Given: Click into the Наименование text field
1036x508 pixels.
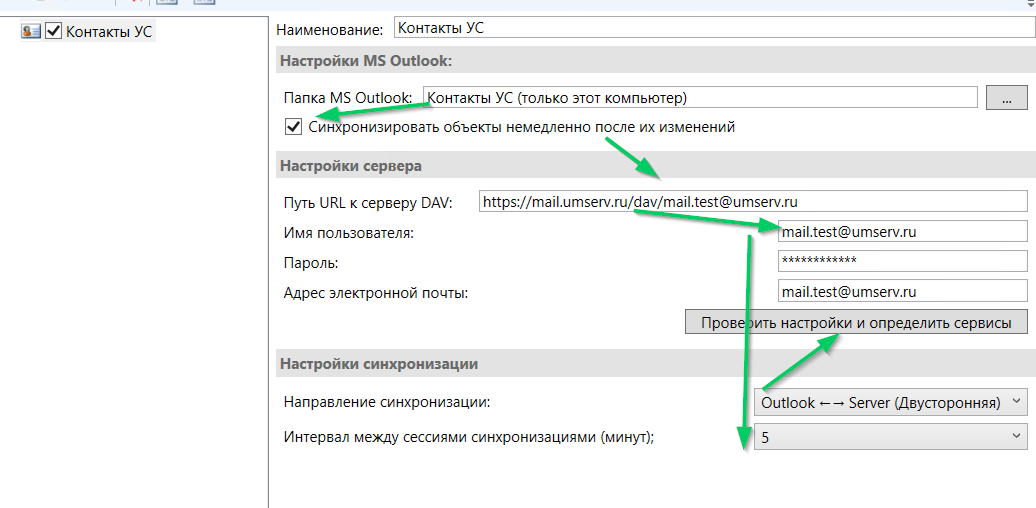Looking at the screenshot, I should pyautogui.click(x=710, y=28).
